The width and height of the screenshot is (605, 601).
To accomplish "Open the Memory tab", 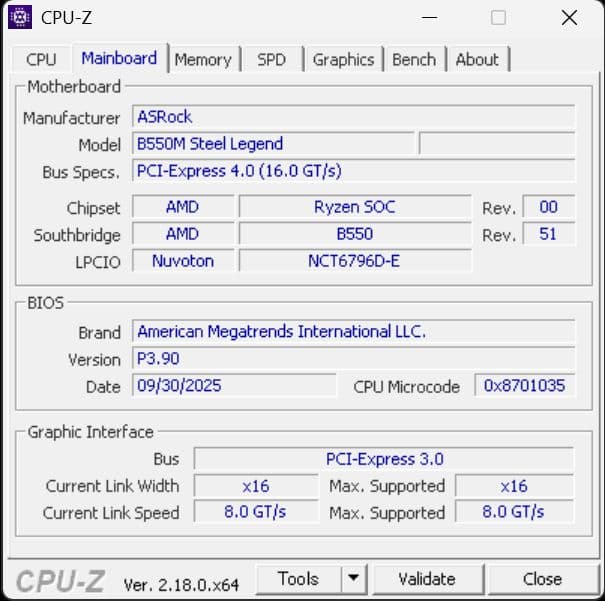I will [x=203, y=59].
